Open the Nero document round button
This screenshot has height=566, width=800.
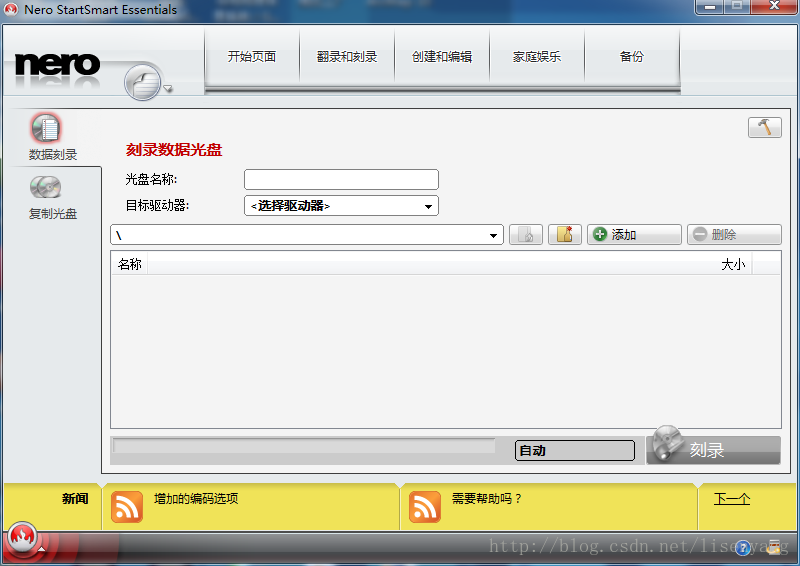142,82
